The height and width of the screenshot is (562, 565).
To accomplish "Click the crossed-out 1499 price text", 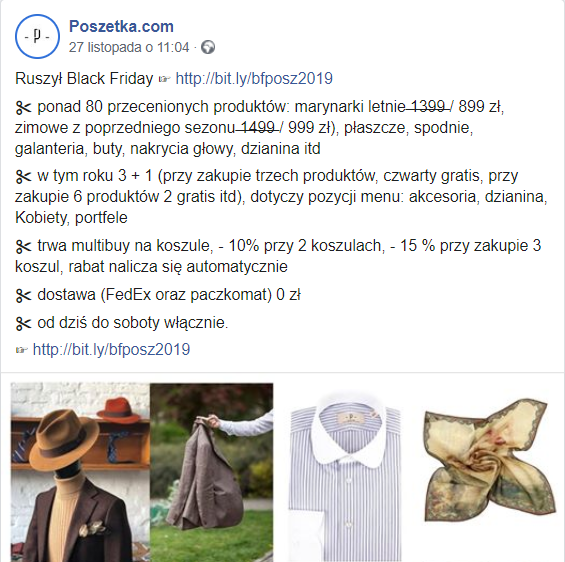I will tap(257, 127).
